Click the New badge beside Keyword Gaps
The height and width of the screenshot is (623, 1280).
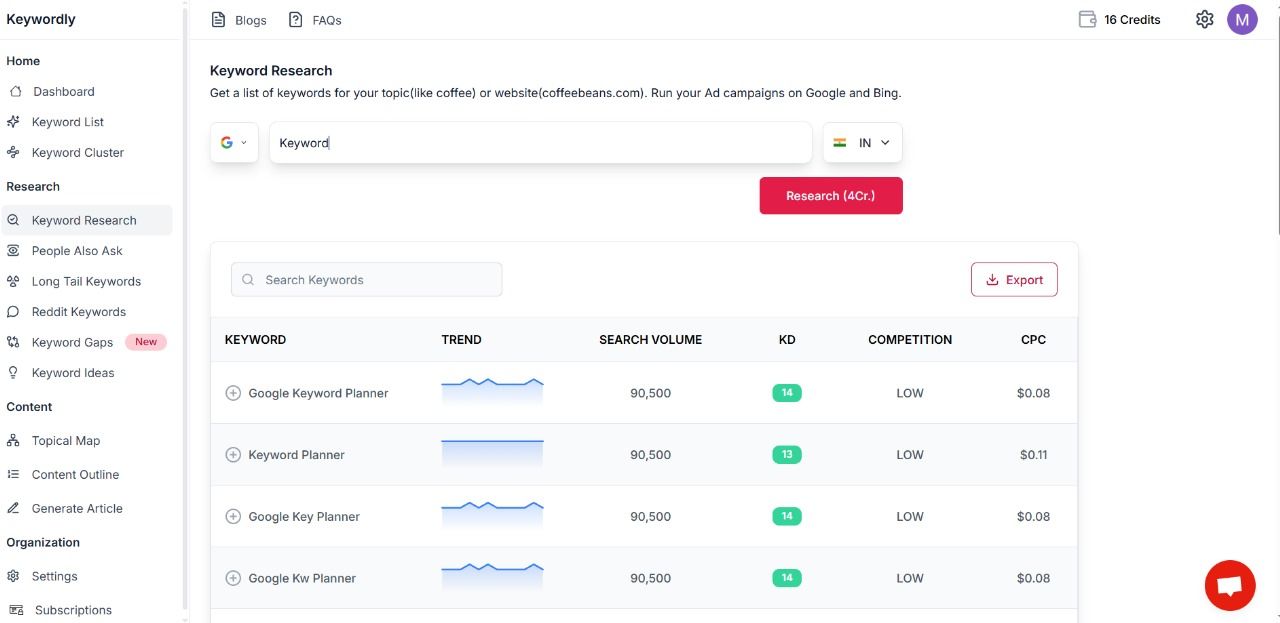click(146, 342)
